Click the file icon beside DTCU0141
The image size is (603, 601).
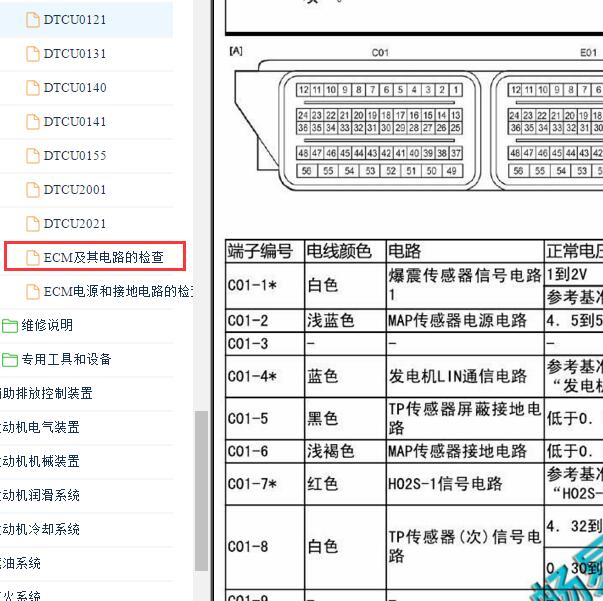pos(33,122)
